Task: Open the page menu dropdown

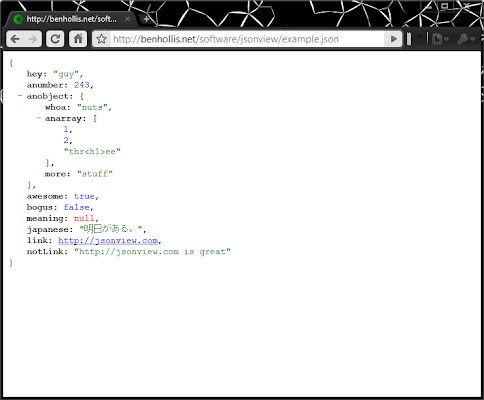Action: (440, 39)
